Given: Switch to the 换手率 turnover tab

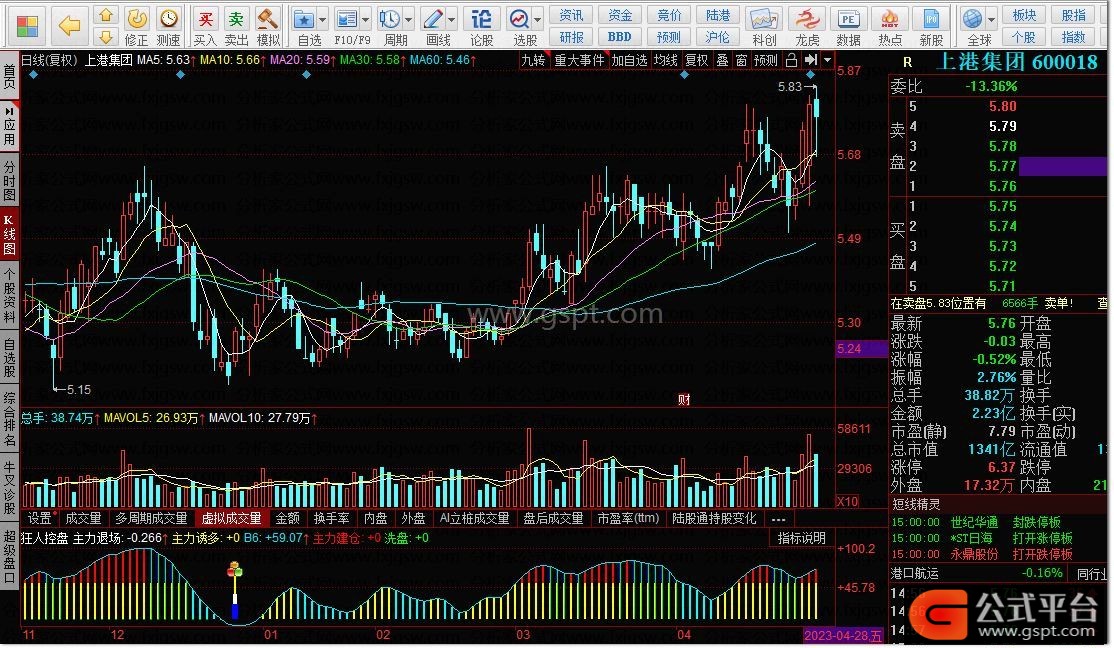Looking at the screenshot, I should pos(332,519).
